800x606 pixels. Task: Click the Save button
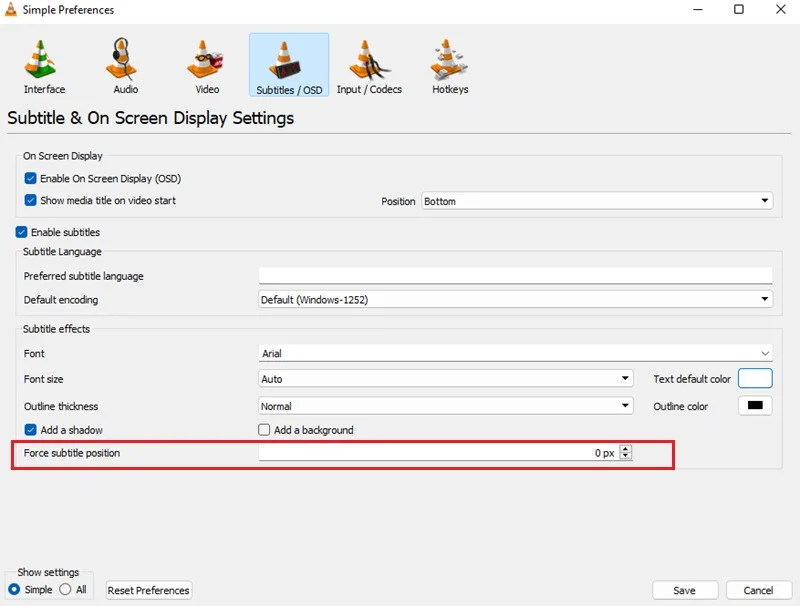tap(685, 590)
